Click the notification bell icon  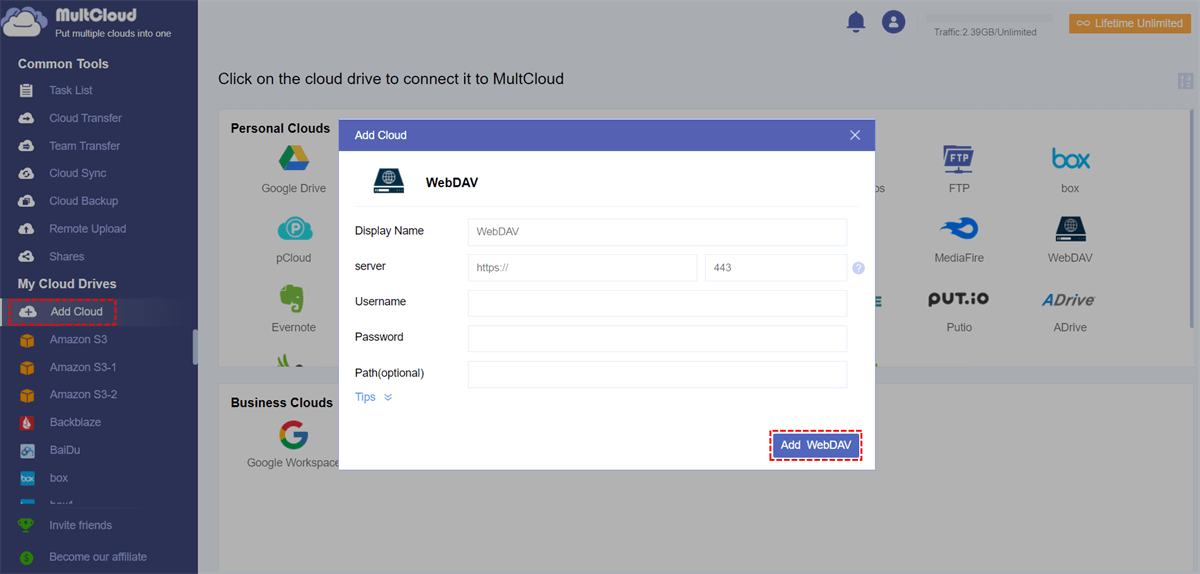pos(855,22)
